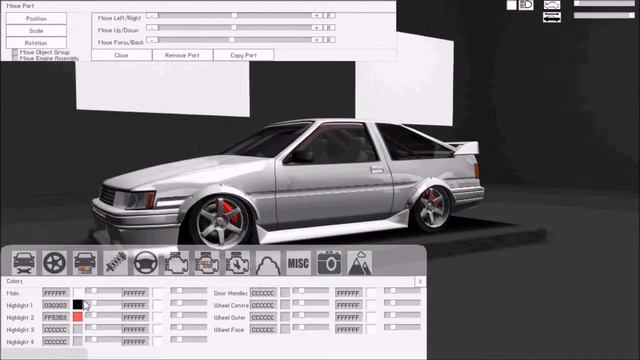Open the MISC menu icon
The image size is (640, 360).
coord(298,262)
